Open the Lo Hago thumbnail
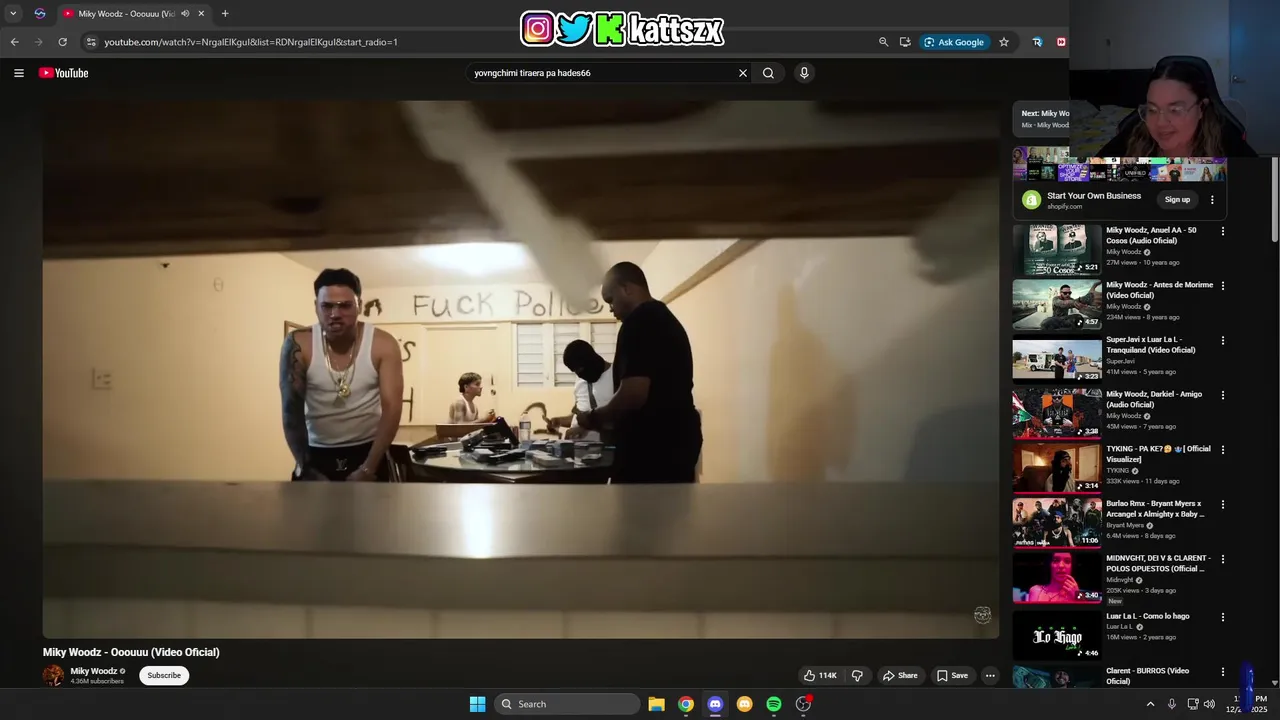This screenshot has height=720, width=1280. [1057, 635]
